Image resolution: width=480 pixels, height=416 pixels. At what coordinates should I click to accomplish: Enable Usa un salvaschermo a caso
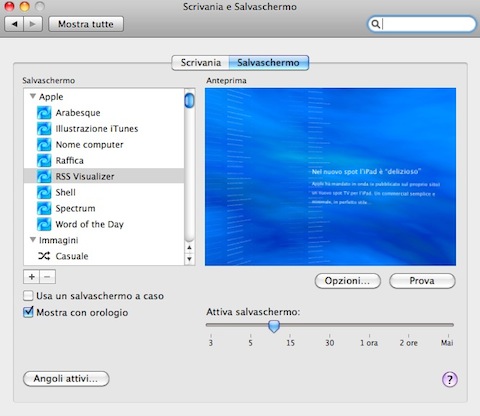click(28, 296)
